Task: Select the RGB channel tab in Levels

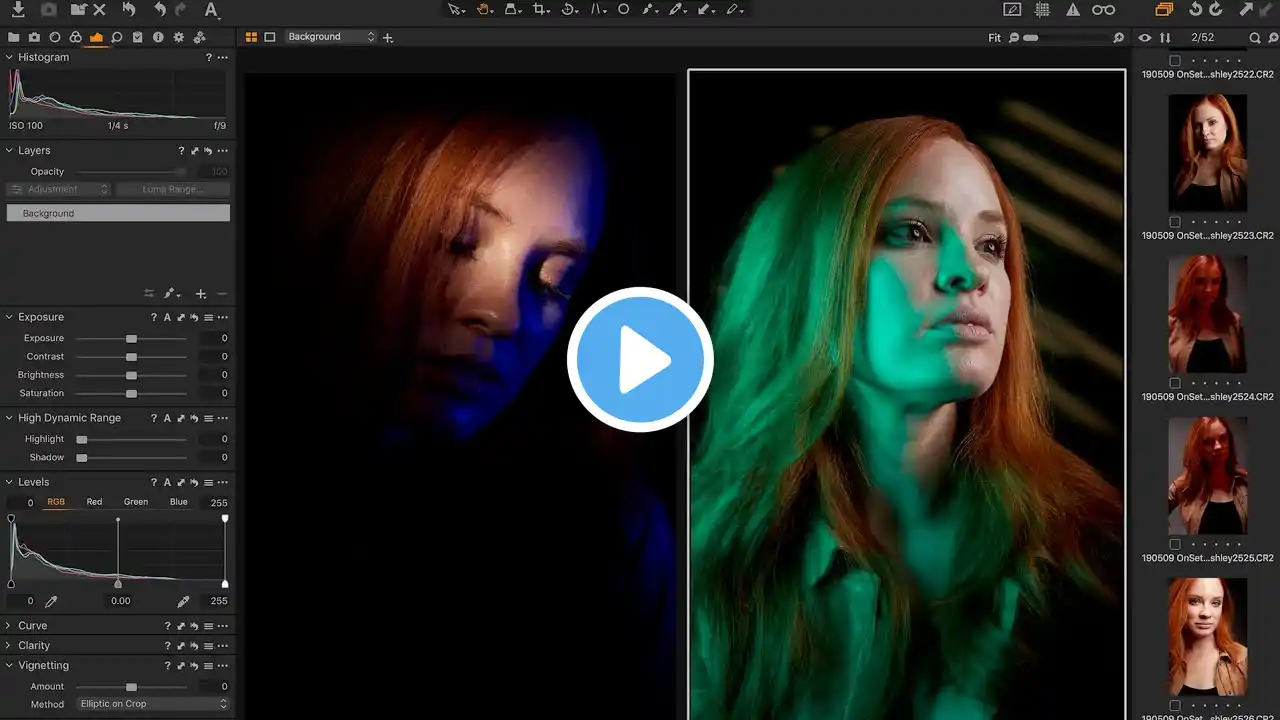Action: 56,502
